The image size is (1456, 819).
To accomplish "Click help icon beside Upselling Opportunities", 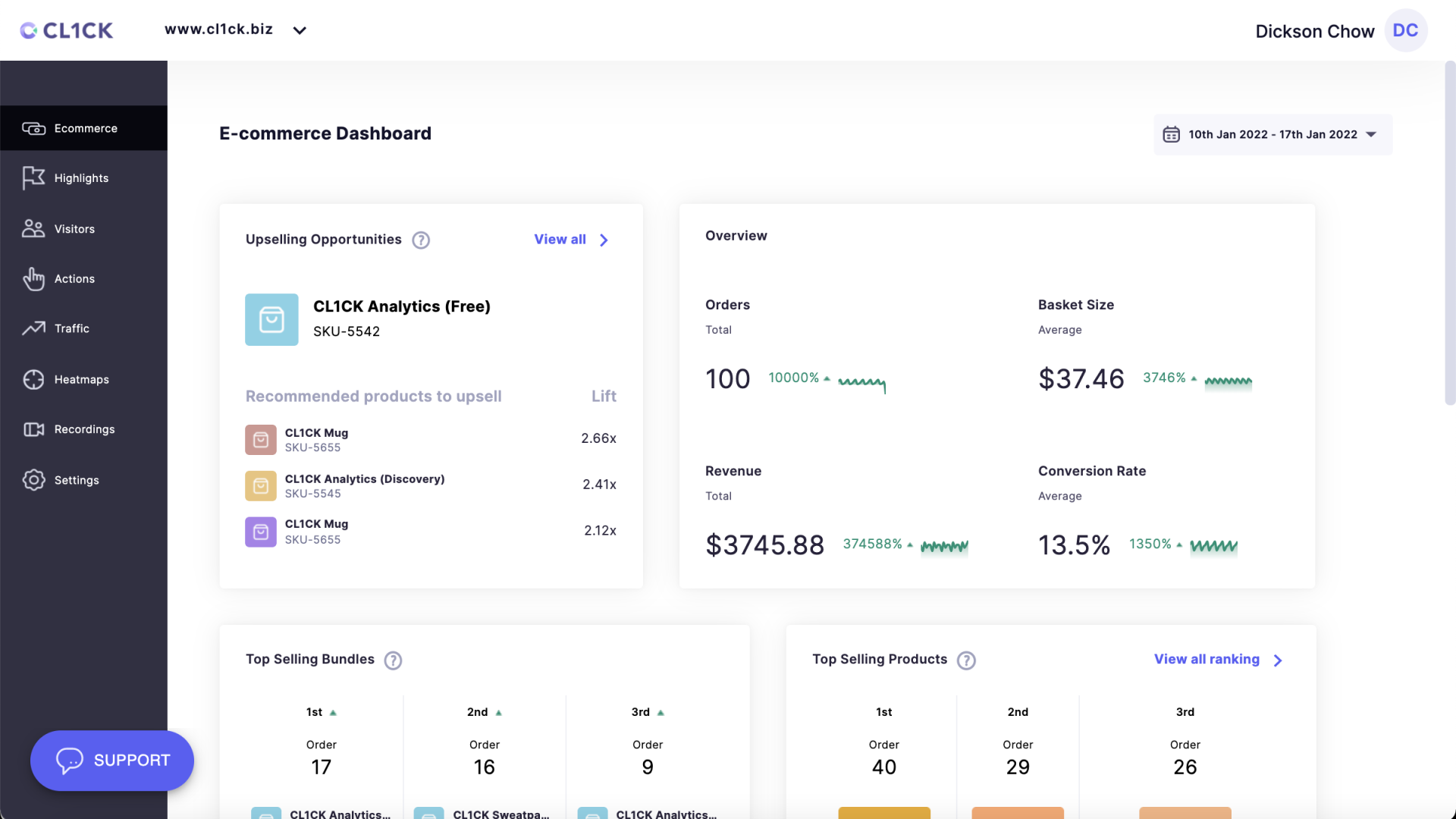I will click(x=421, y=240).
